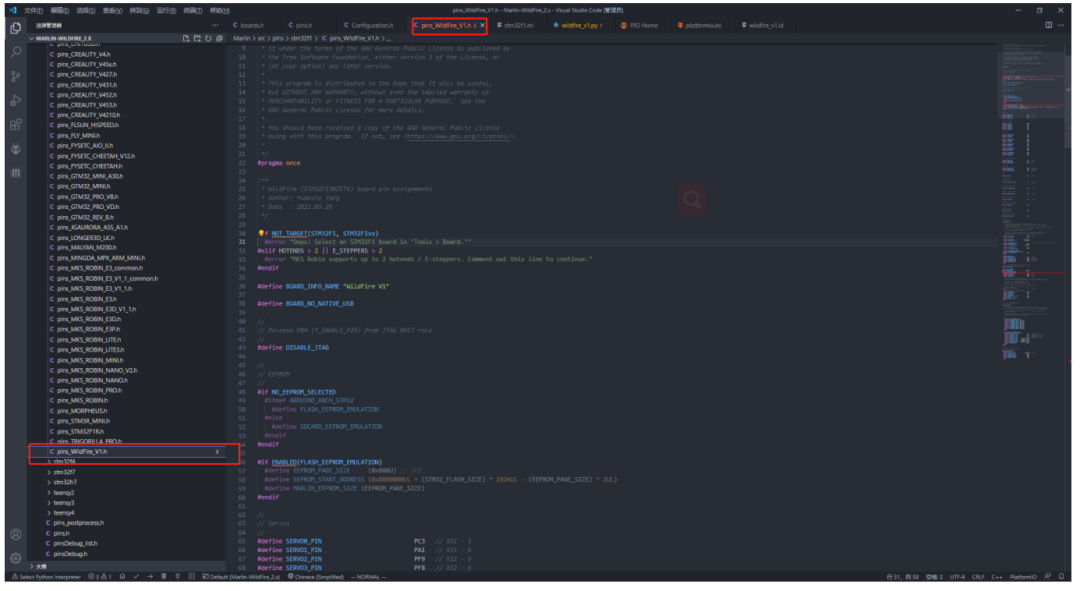Open explorer panel more actions (…)
Viewport: 1080px width, 591px height.
point(215,25)
